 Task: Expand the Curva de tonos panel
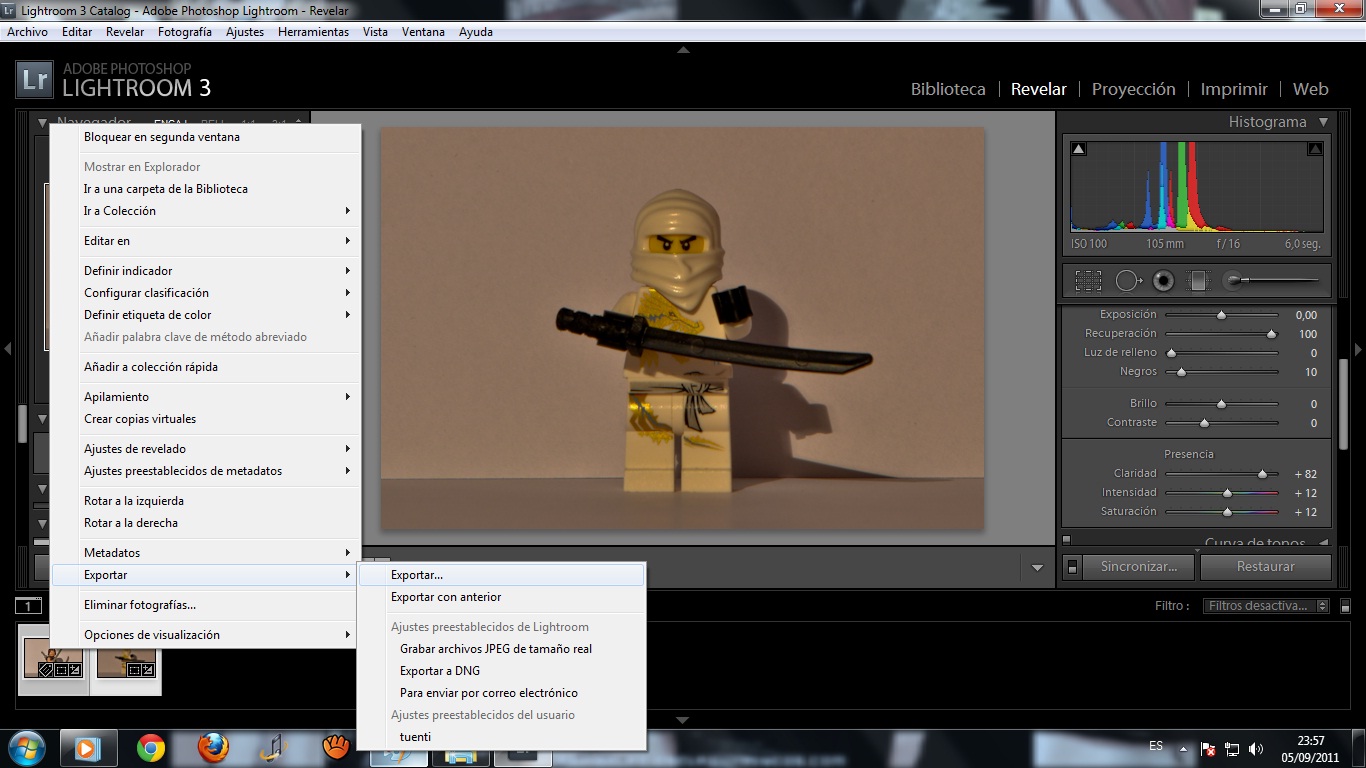click(x=1323, y=543)
